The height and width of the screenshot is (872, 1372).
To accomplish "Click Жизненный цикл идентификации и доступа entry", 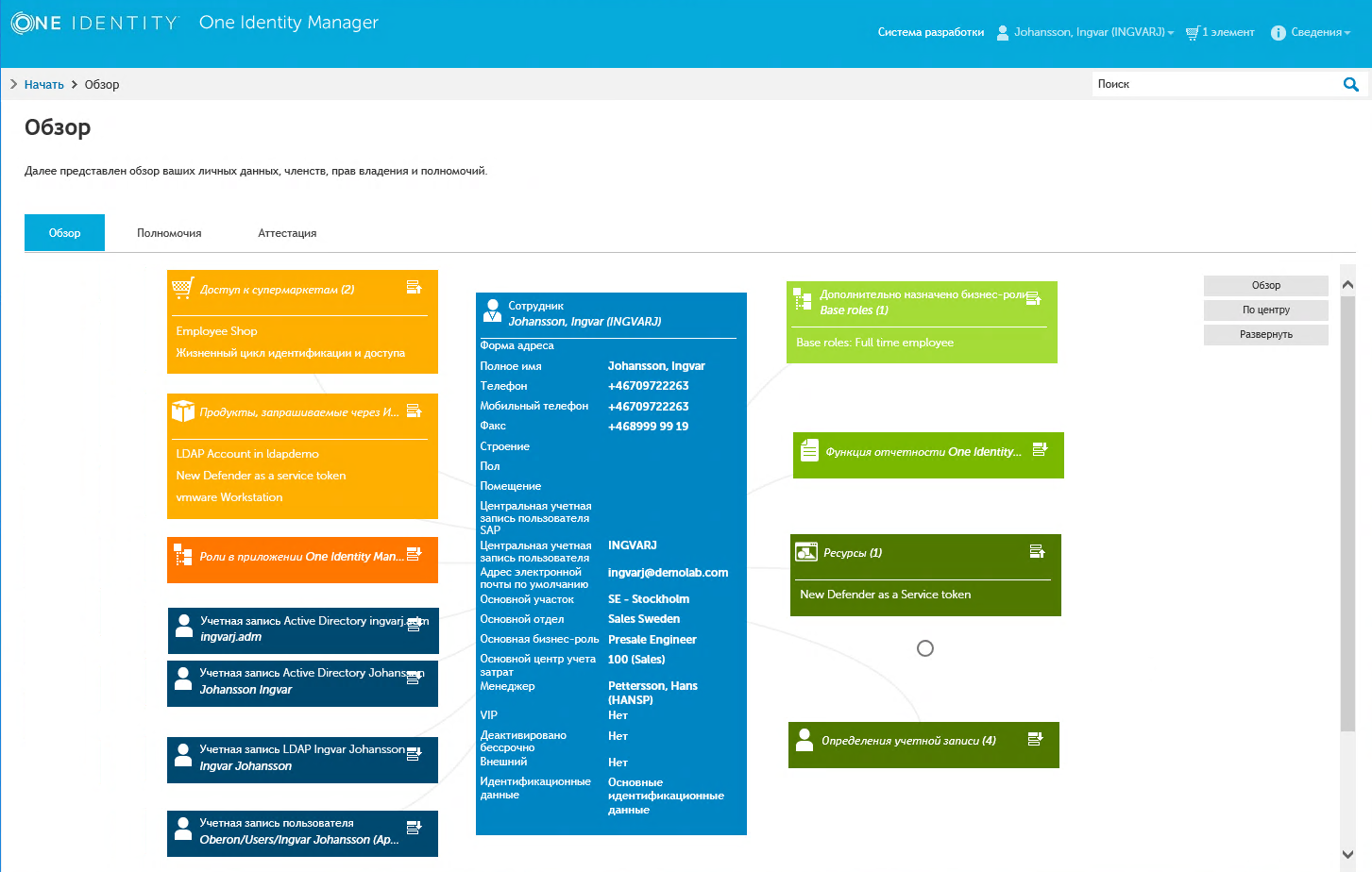I will [x=290, y=353].
